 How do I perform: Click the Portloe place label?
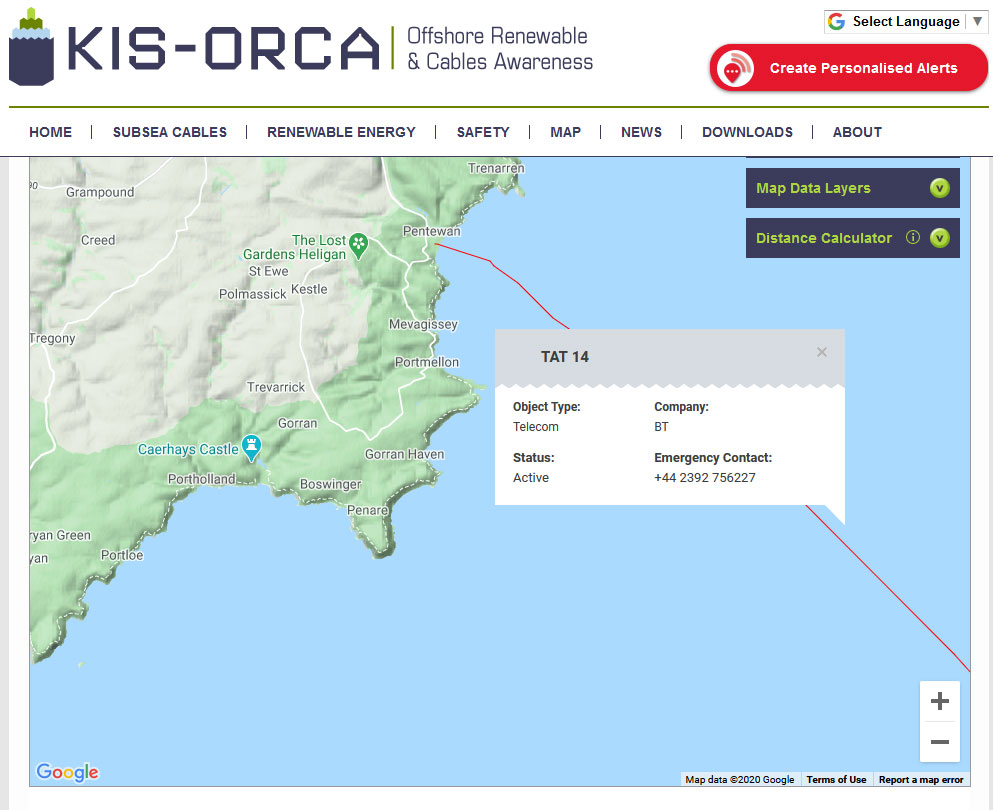(x=122, y=555)
